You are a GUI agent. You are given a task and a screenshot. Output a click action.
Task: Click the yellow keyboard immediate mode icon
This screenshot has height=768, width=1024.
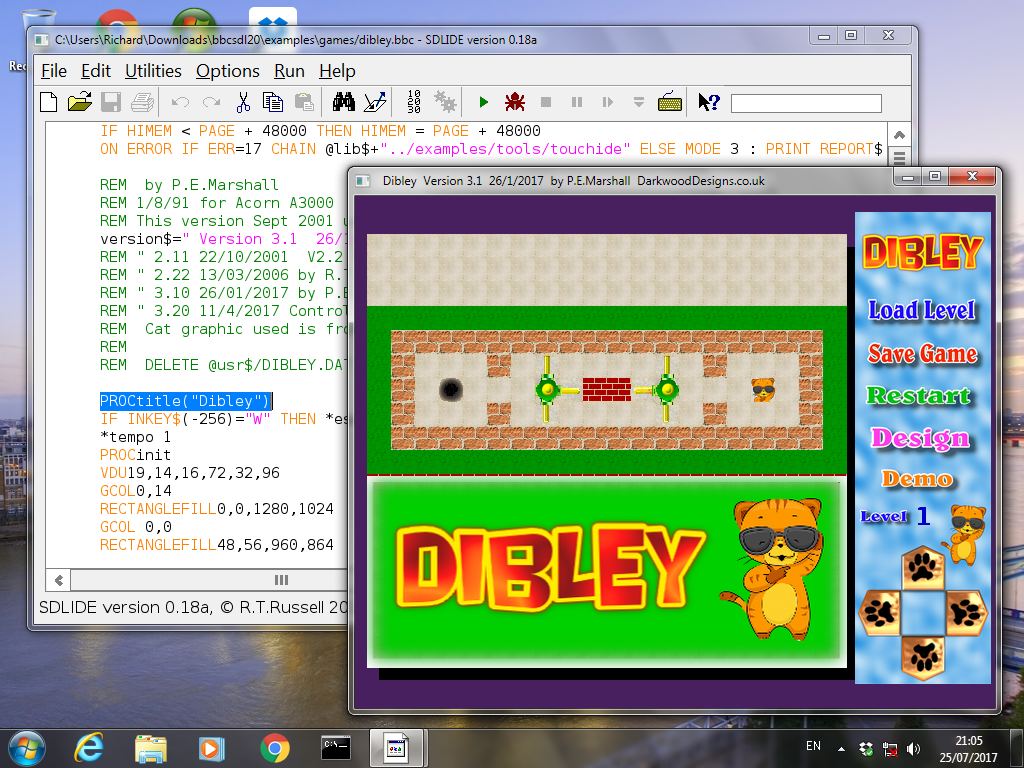(670, 102)
